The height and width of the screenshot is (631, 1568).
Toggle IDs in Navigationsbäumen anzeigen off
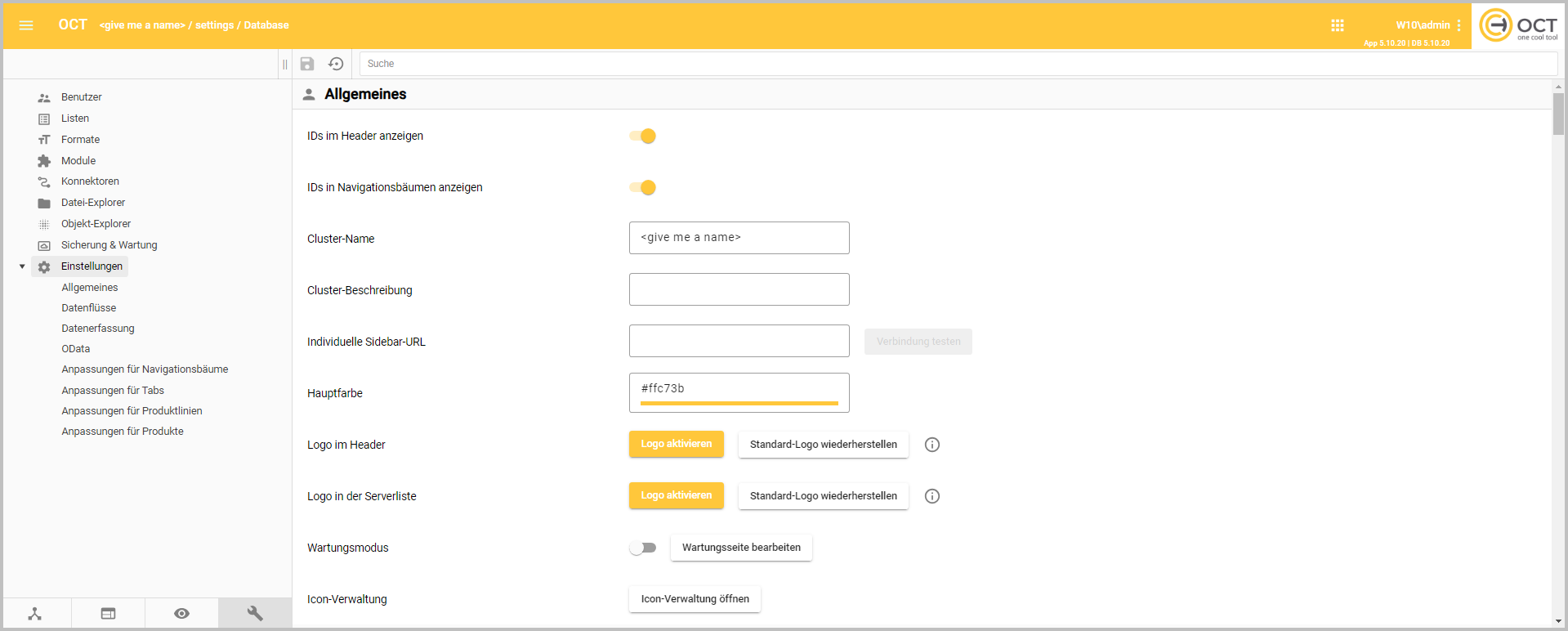[643, 188]
